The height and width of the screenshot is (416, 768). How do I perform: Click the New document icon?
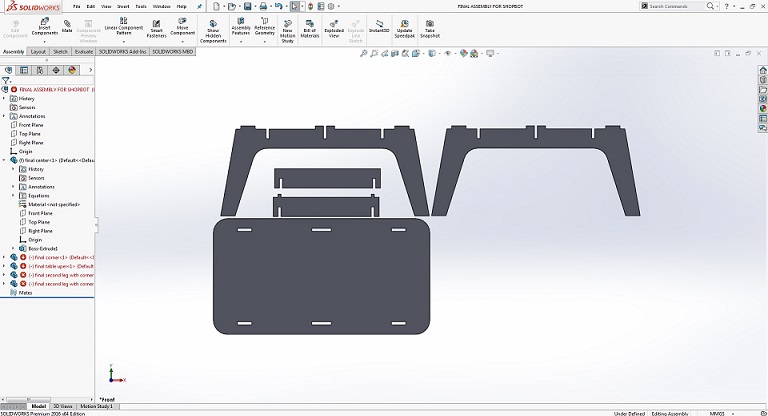[216, 6]
